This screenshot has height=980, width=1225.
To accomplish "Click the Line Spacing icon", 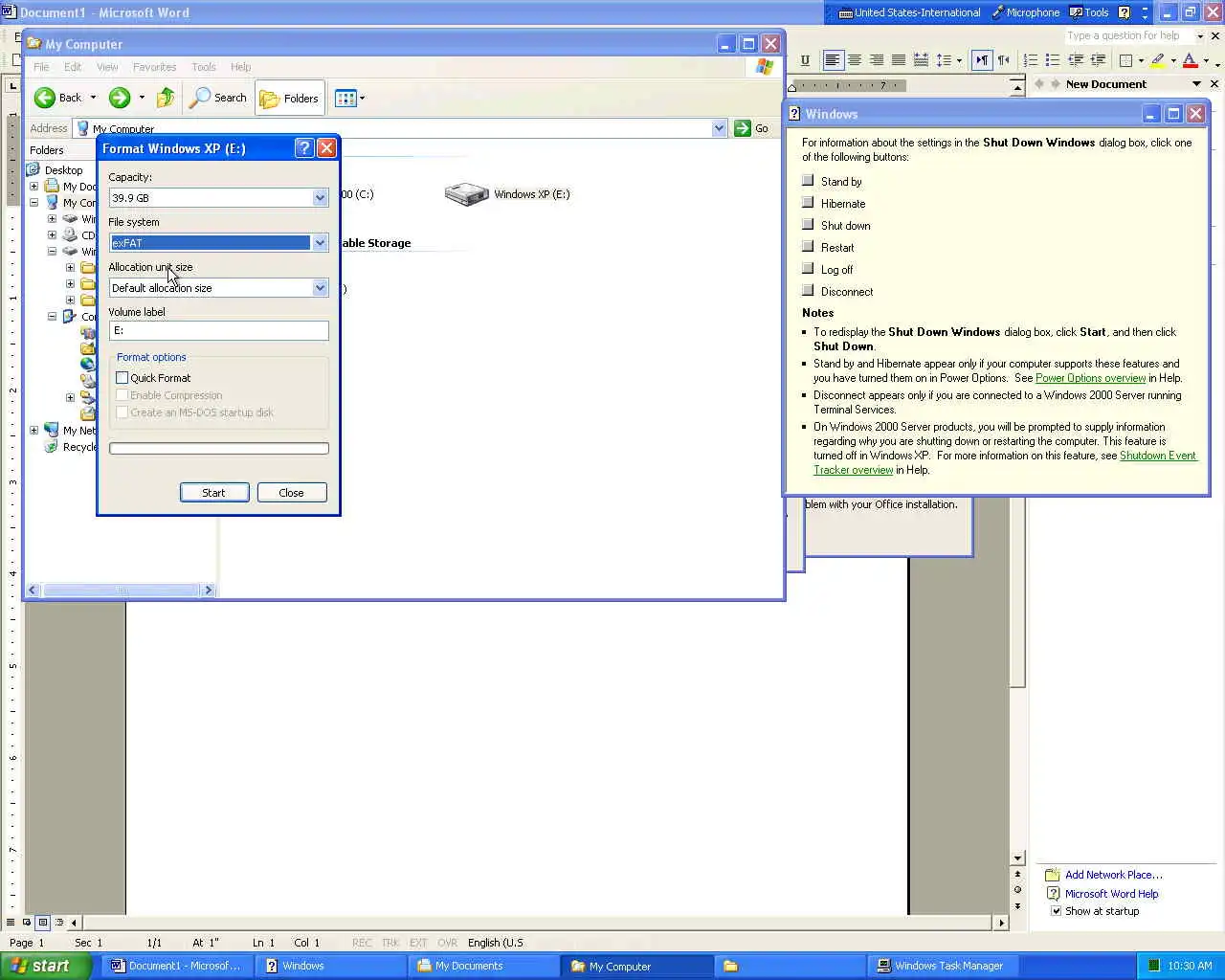I will pos(944,60).
